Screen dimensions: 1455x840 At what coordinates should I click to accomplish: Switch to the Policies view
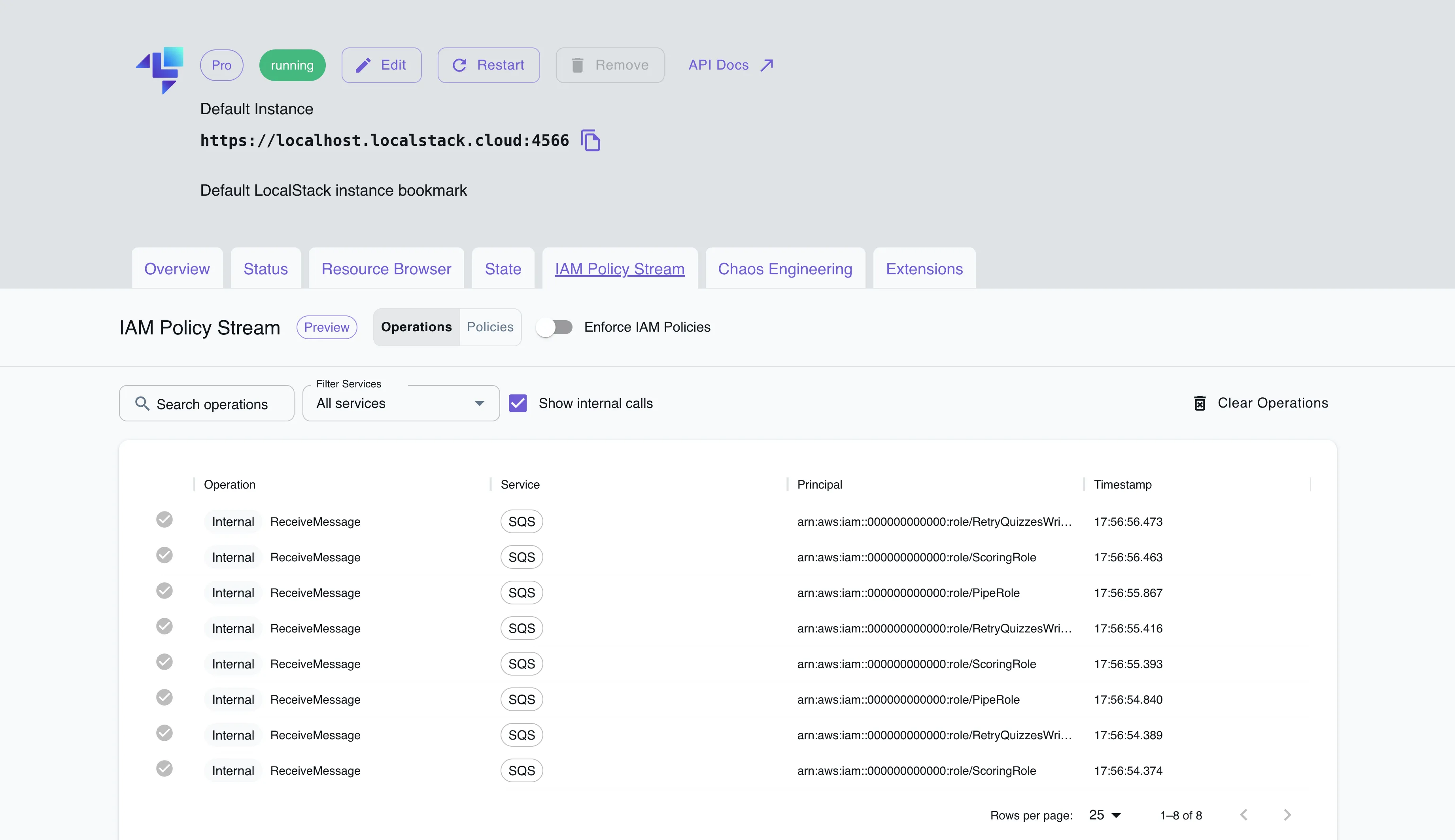coord(490,327)
